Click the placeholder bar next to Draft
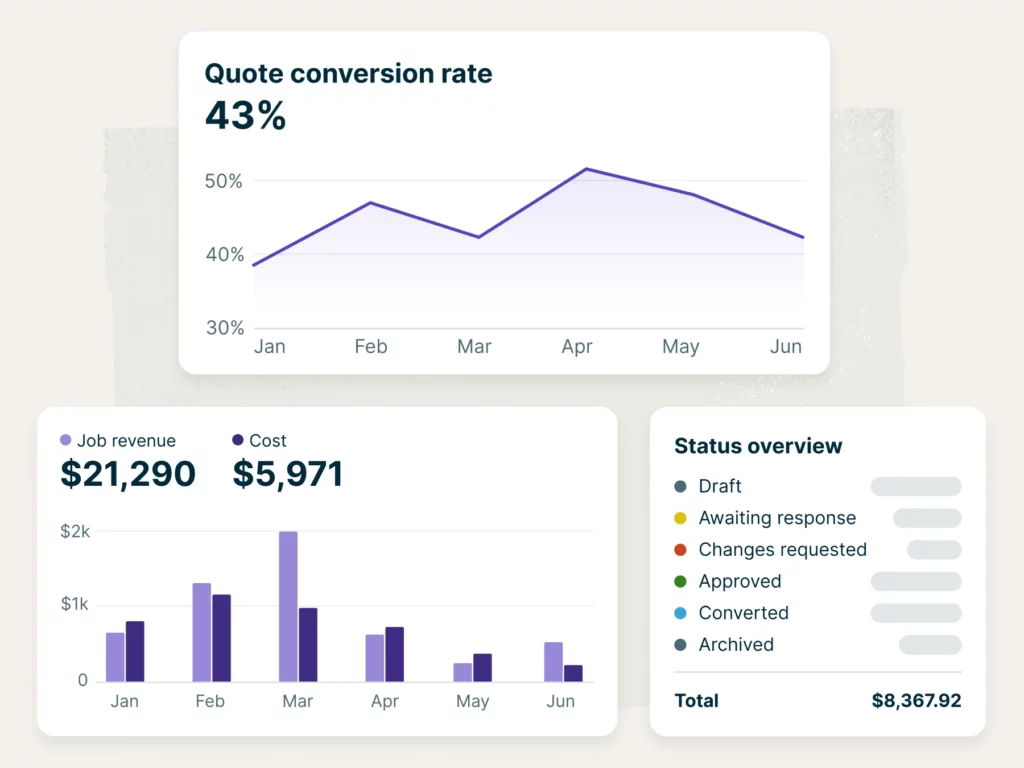The image size is (1024, 768). click(x=915, y=487)
